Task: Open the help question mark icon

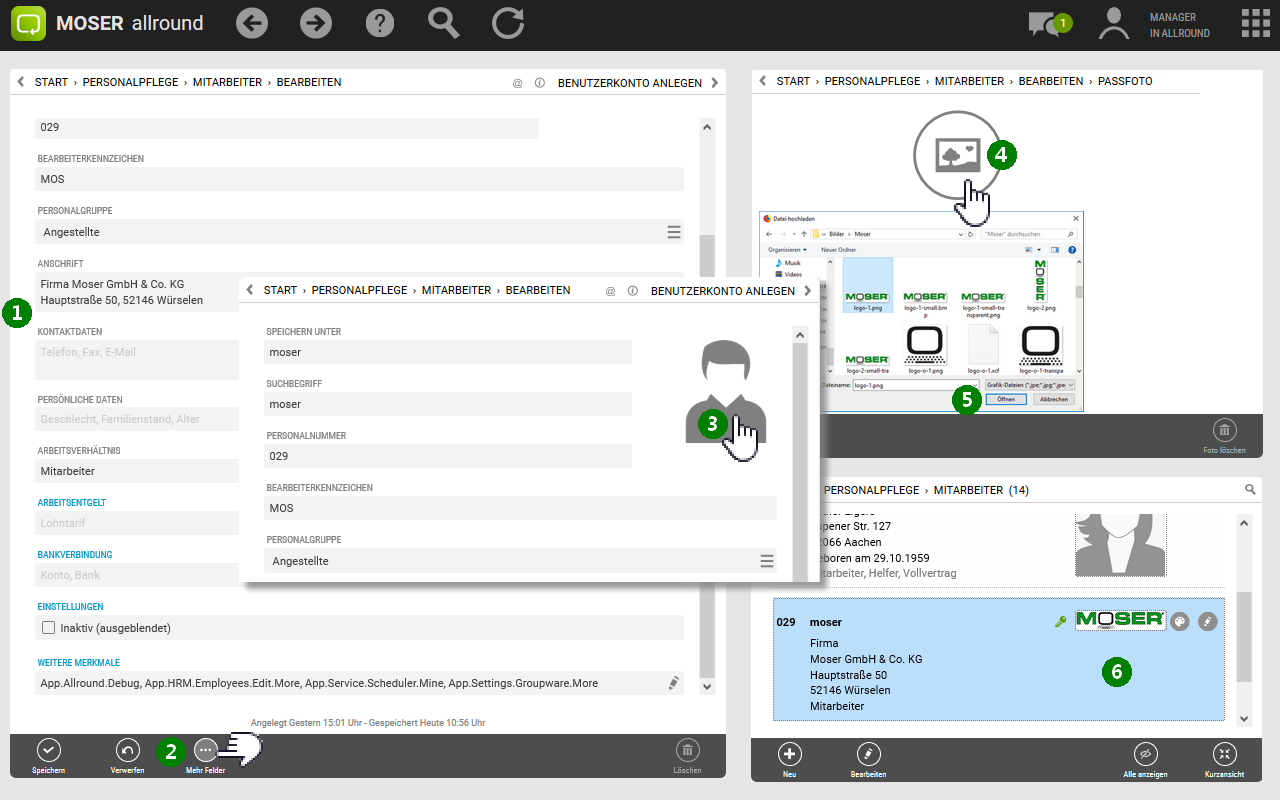Action: point(380,24)
